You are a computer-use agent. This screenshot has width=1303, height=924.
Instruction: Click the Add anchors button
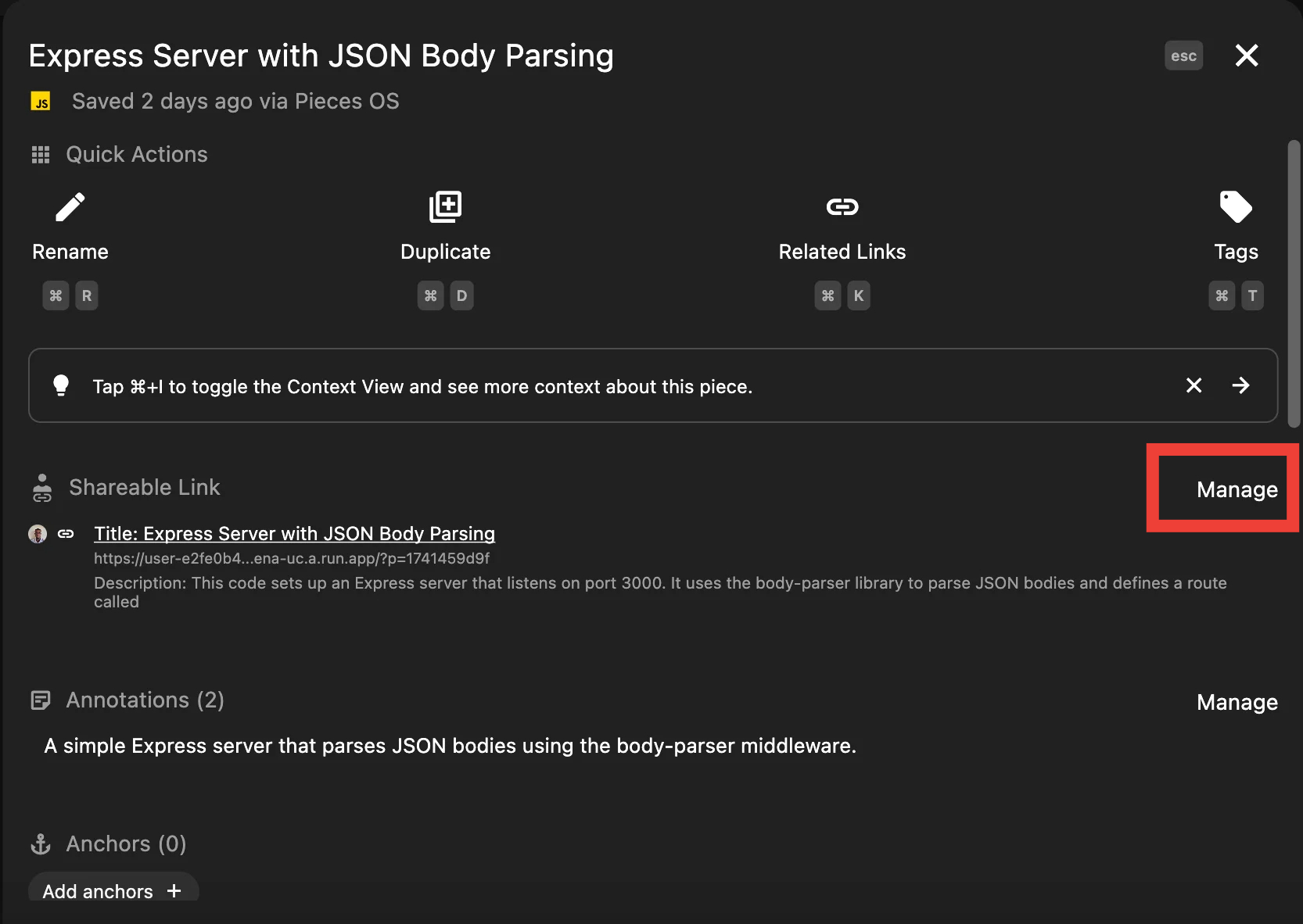pyautogui.click(x=113, y=891)
